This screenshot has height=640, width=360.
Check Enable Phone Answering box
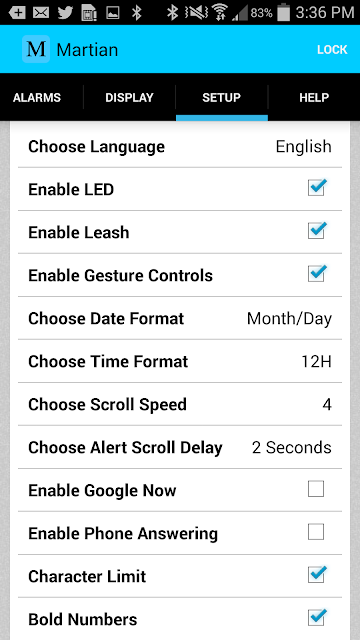pos(316,532)
